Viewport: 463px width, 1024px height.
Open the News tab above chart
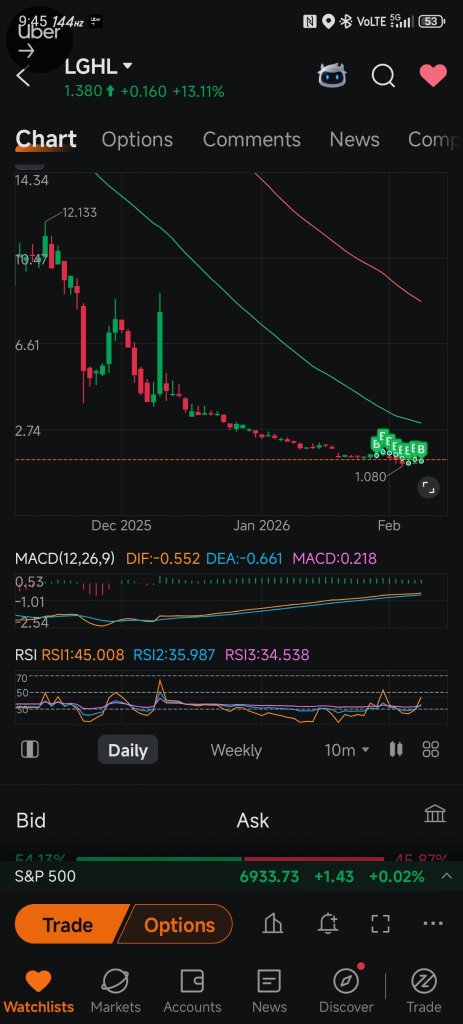click(x=355, y=139)
